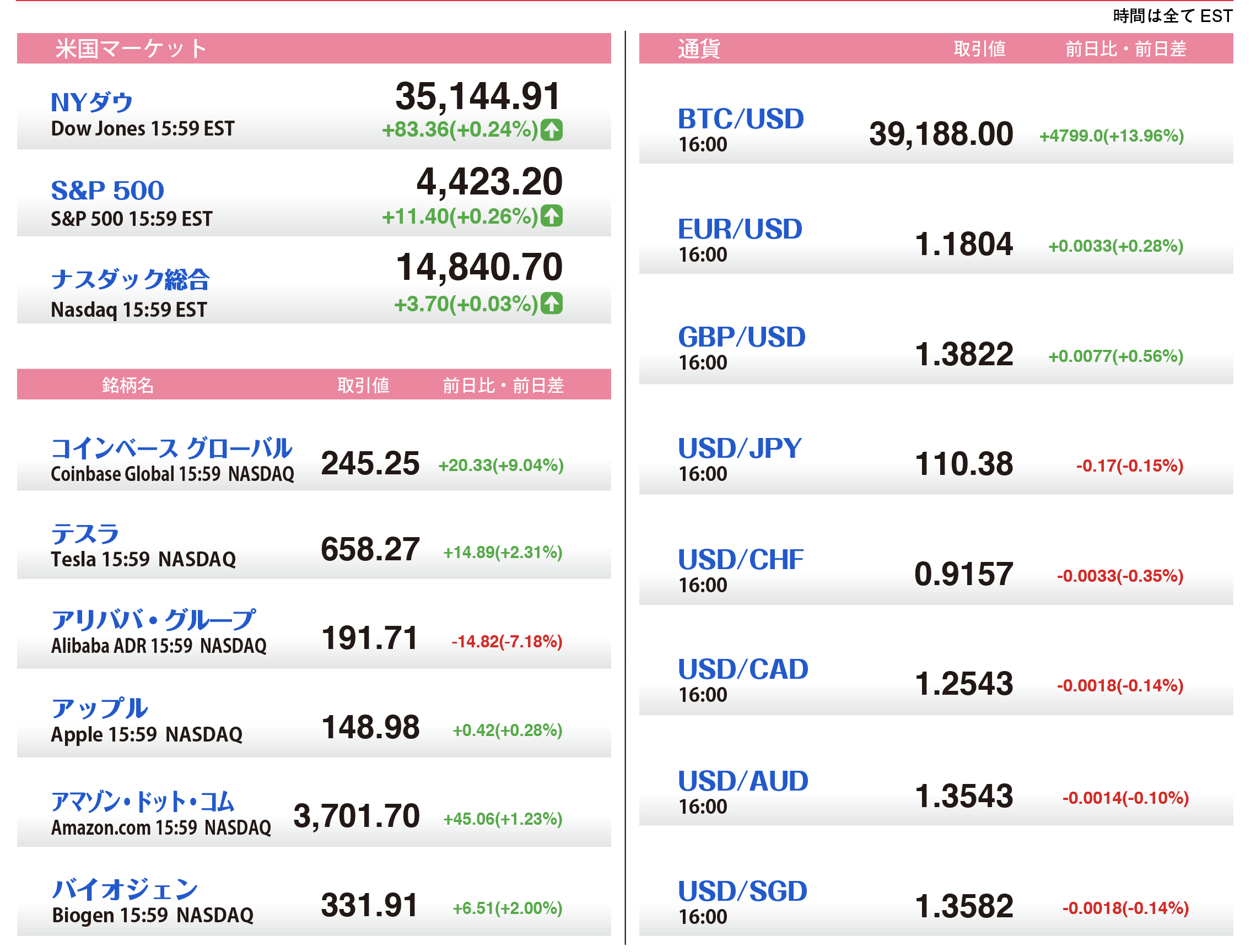Screen dimensions: 1251x952
Task: Open the GBP/USD currency pair
Action: click(x=741, y=337)
